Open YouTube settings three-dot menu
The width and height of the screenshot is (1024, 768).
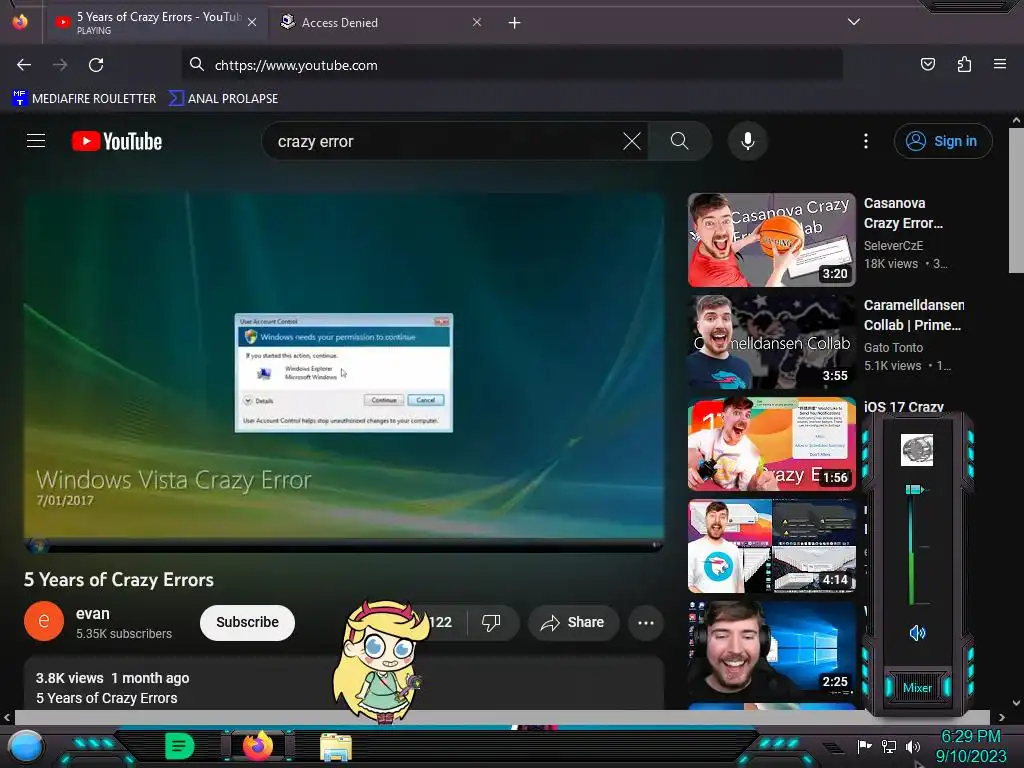[866, 141]
